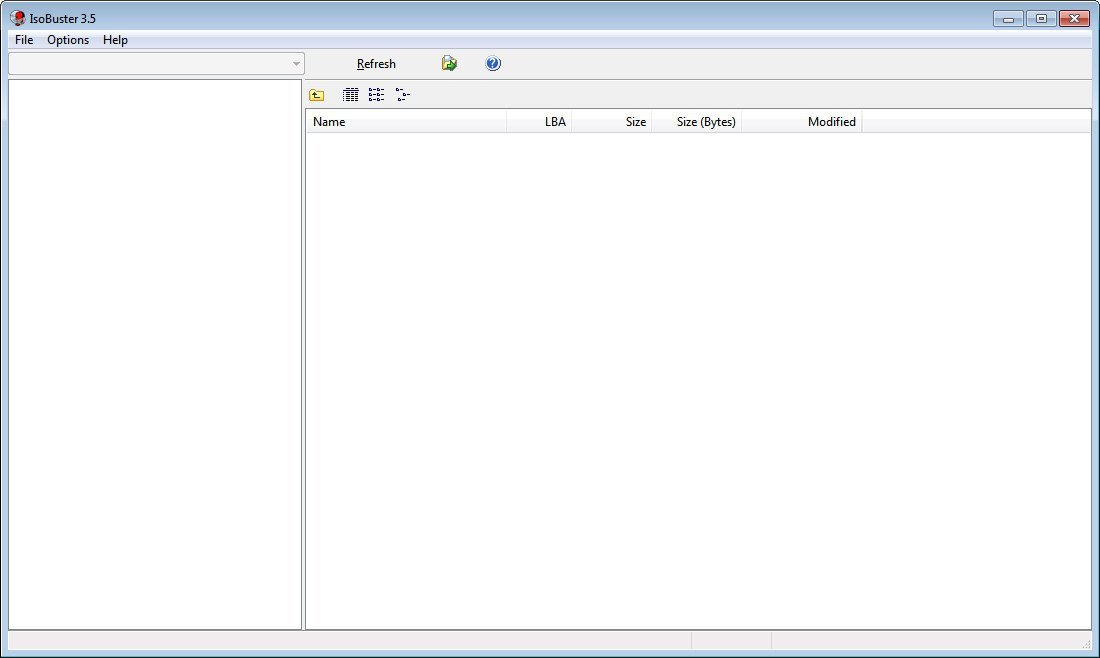Click the Size (Bytes) column header
This screenshot has width=1100, height=658.
point(705,121)
